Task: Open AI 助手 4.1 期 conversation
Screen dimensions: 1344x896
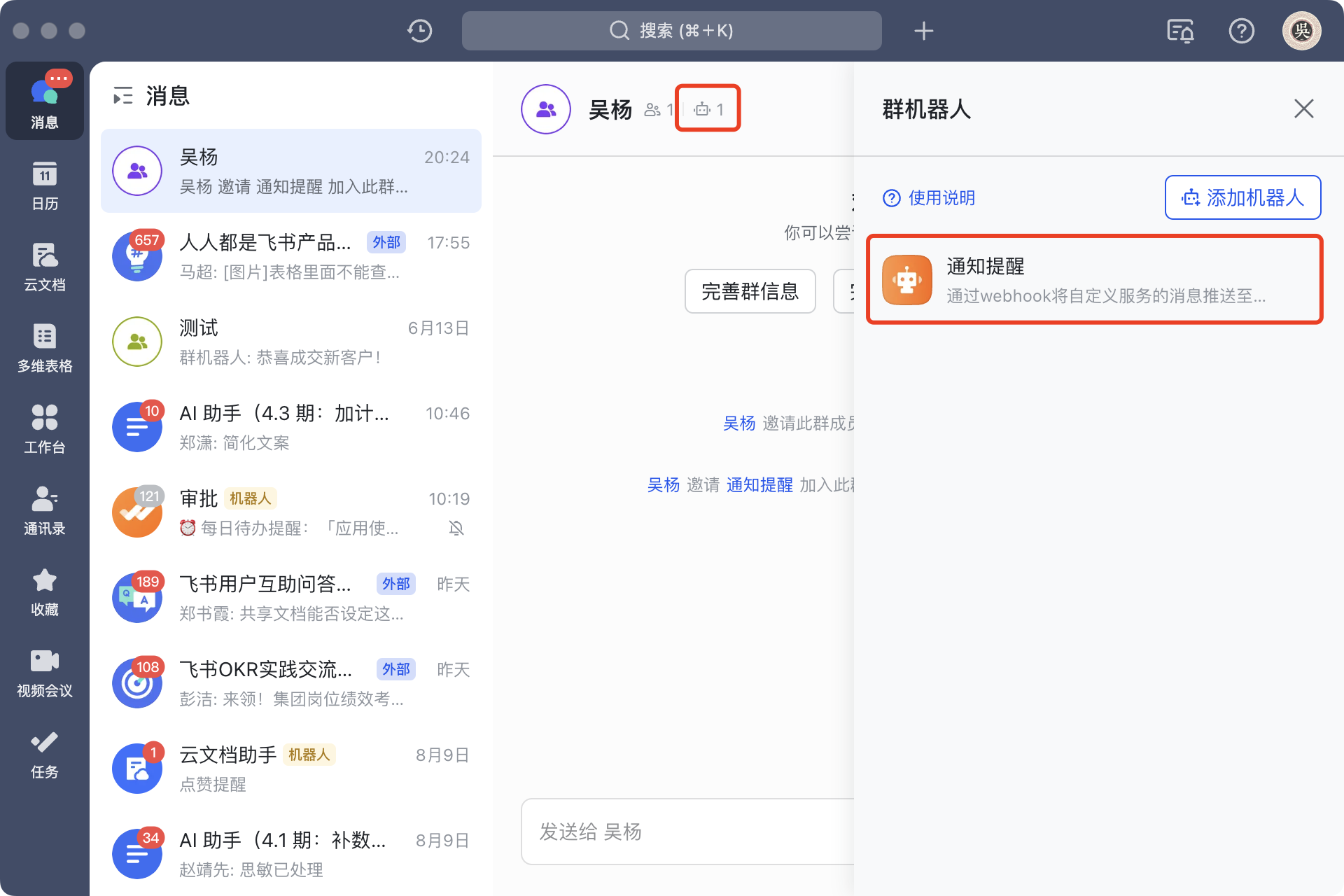Action: pos(291,854)
